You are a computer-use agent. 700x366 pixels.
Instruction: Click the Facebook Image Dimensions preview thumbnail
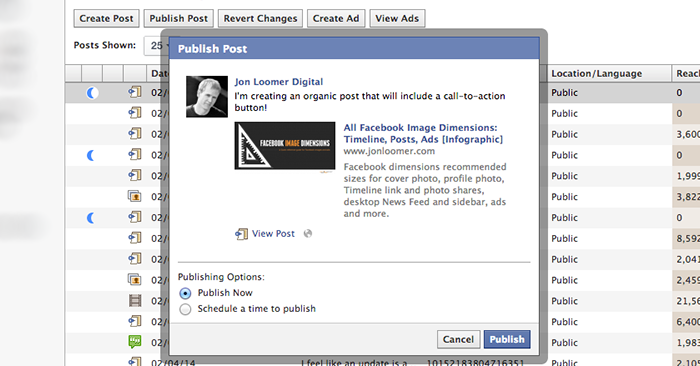[x=285, y=146]
